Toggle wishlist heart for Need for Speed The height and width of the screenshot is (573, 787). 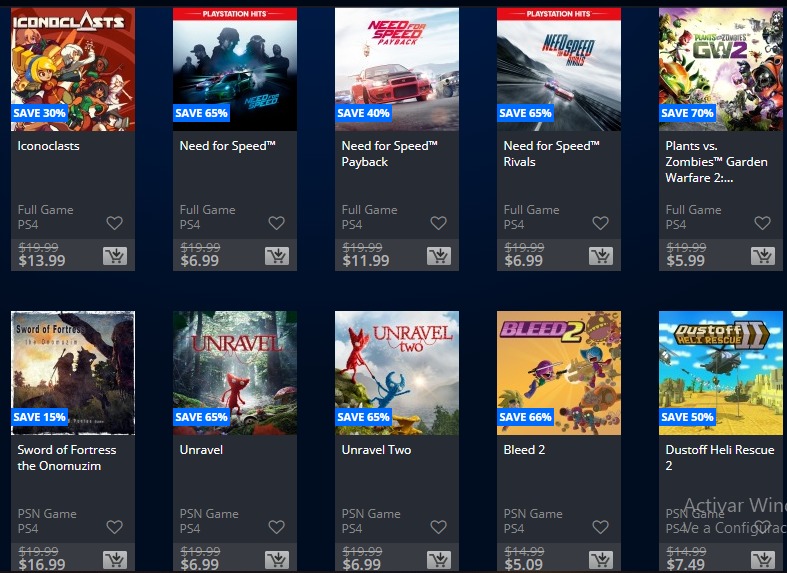277,223
